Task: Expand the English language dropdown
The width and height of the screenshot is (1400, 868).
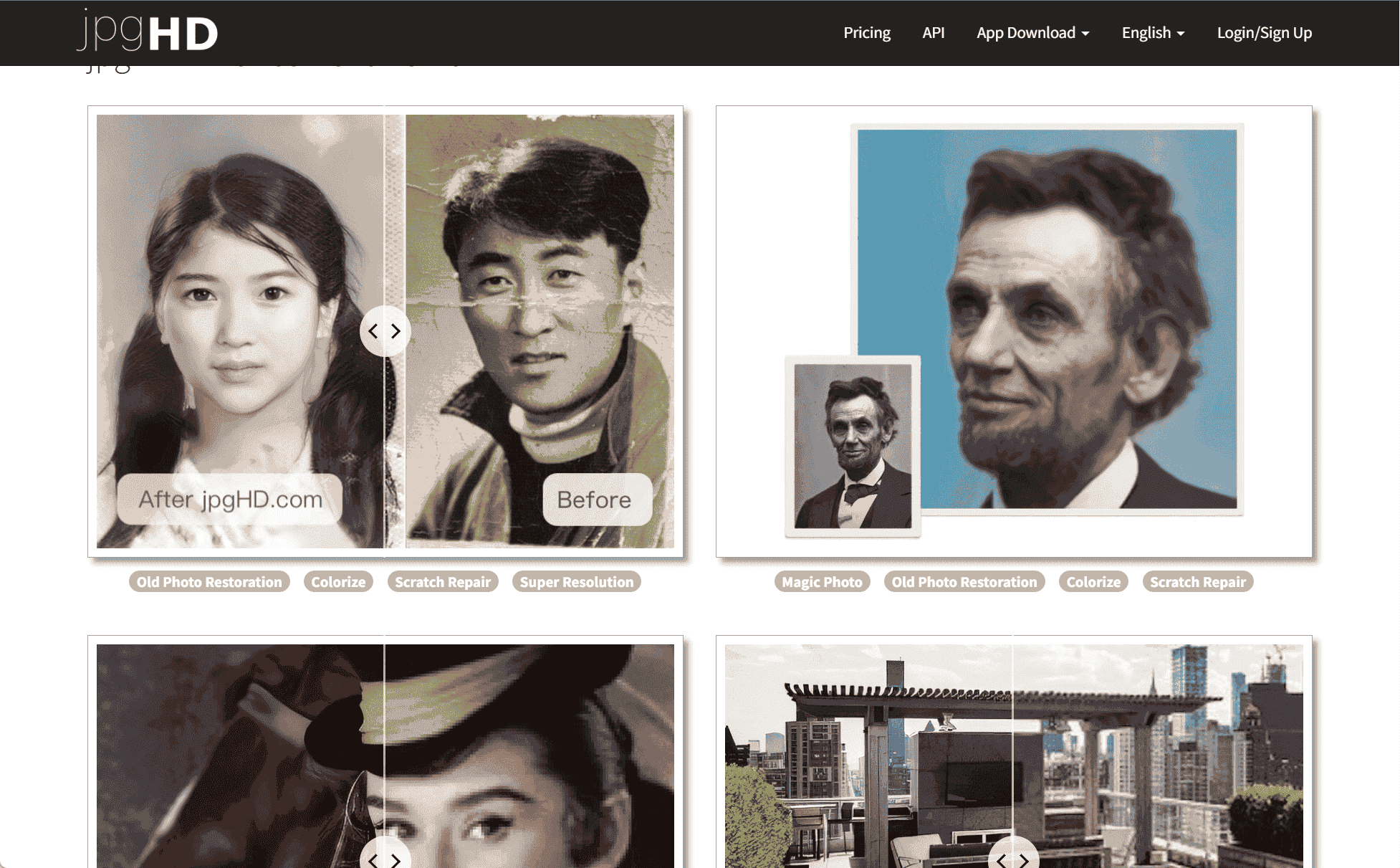Action: (1153, 33)
